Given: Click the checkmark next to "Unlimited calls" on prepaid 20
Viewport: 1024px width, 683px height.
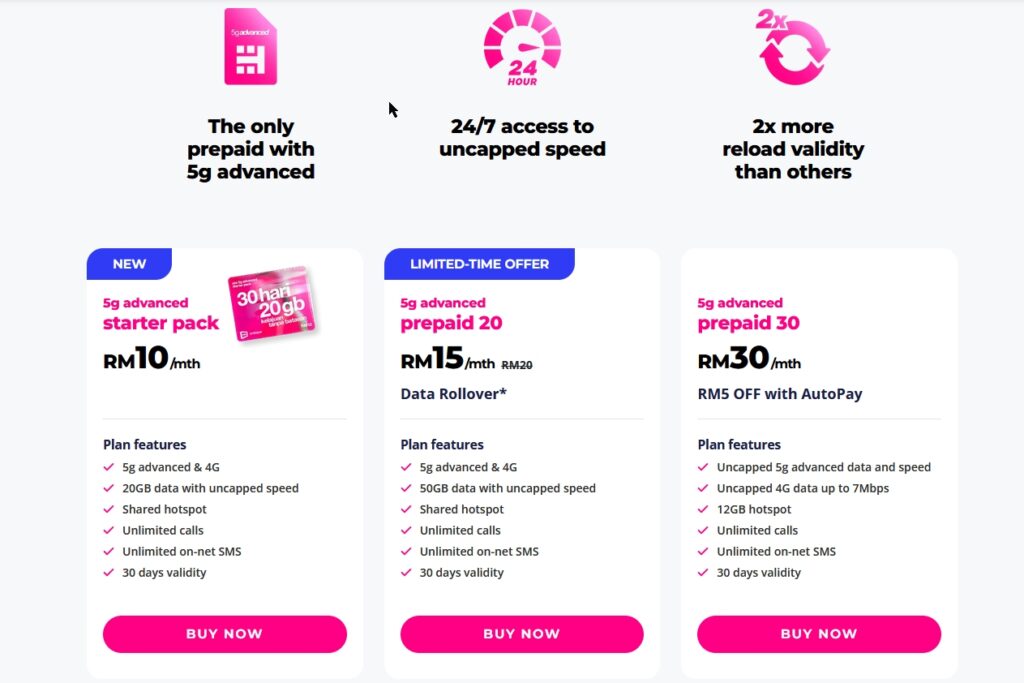Looking at the screenshot, I should coord(407,530).
